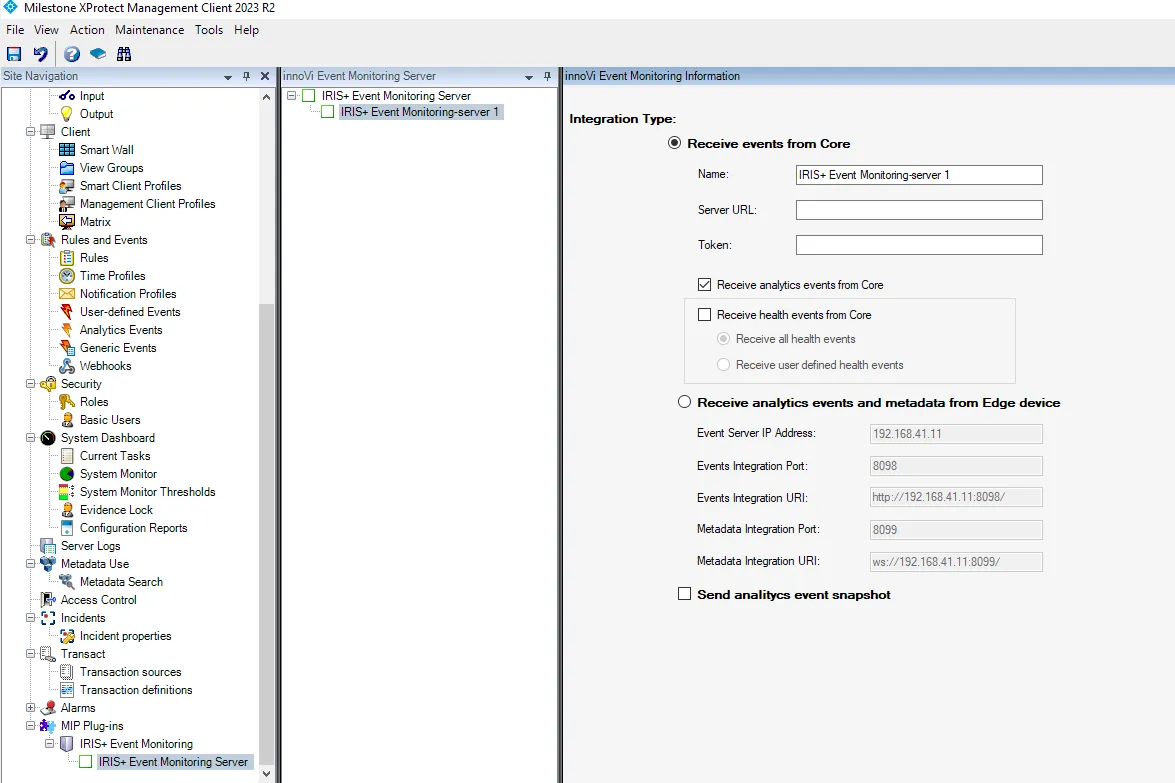
Task: Click the Output lightbulb icon
Action: coord(67,114)
